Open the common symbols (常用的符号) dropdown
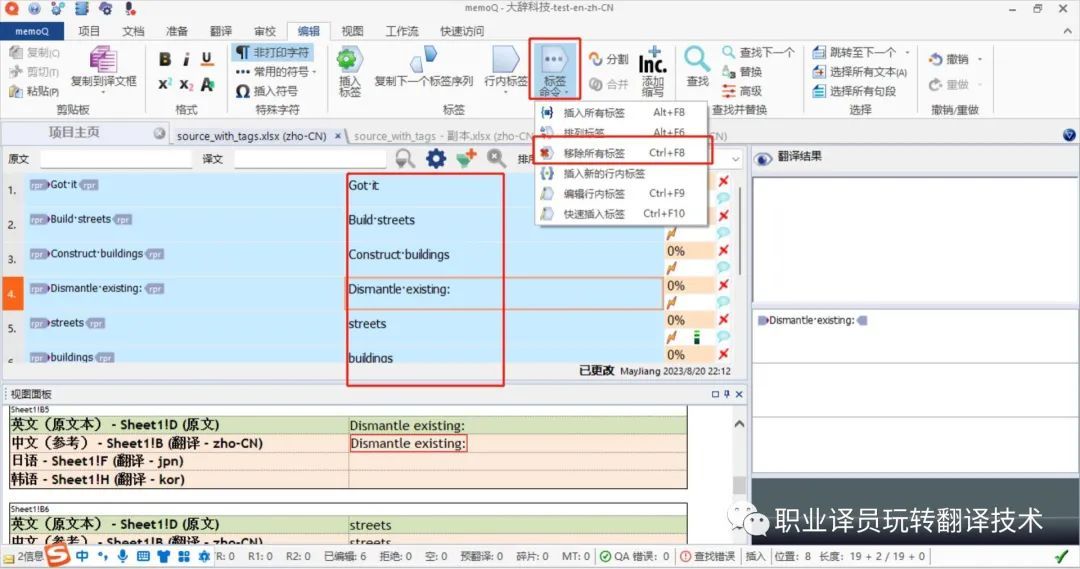The image size is (1080, 569). [x=276, y=72]
